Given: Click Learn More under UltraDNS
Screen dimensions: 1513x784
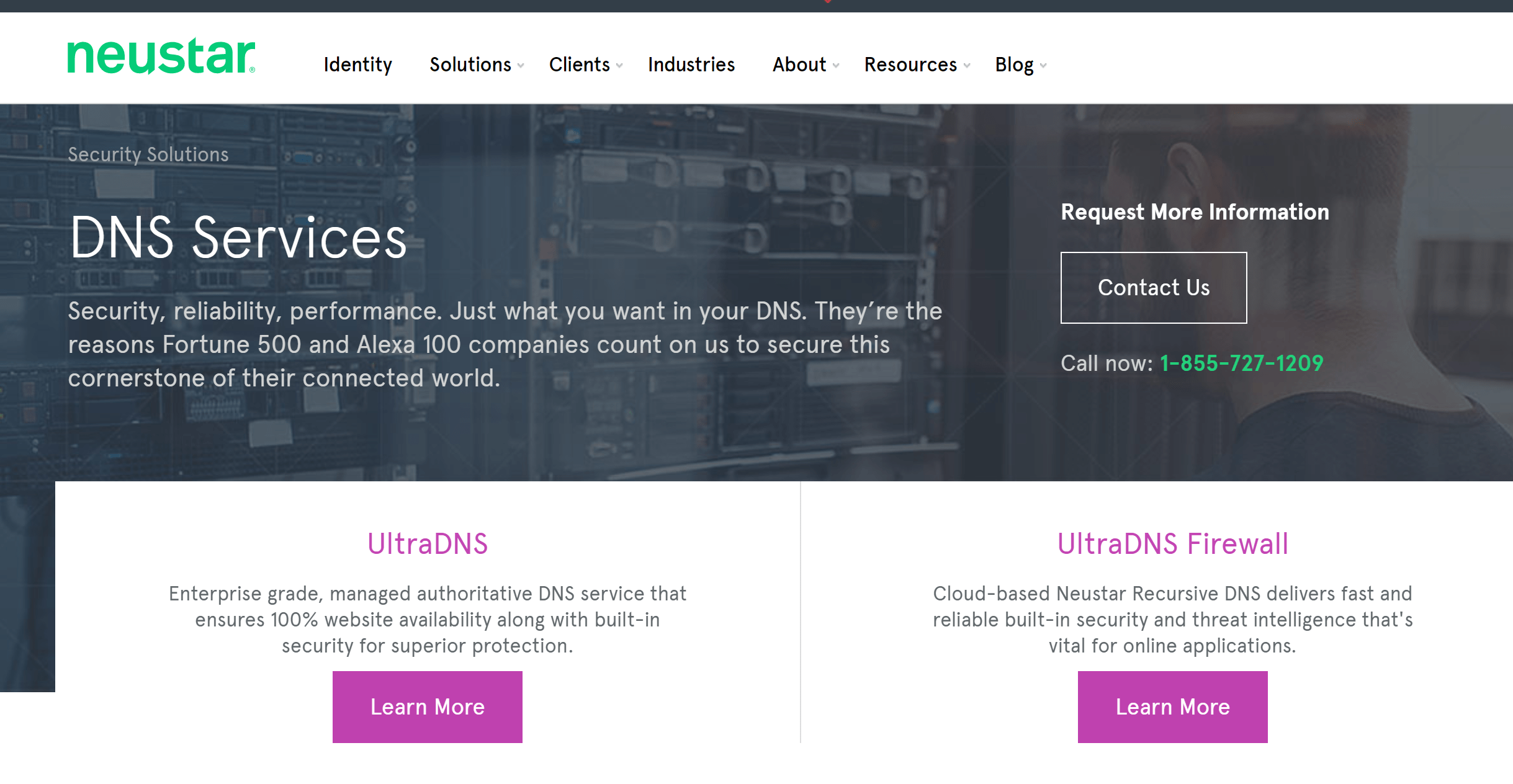Looking at the screenshot, I should 428,707.
